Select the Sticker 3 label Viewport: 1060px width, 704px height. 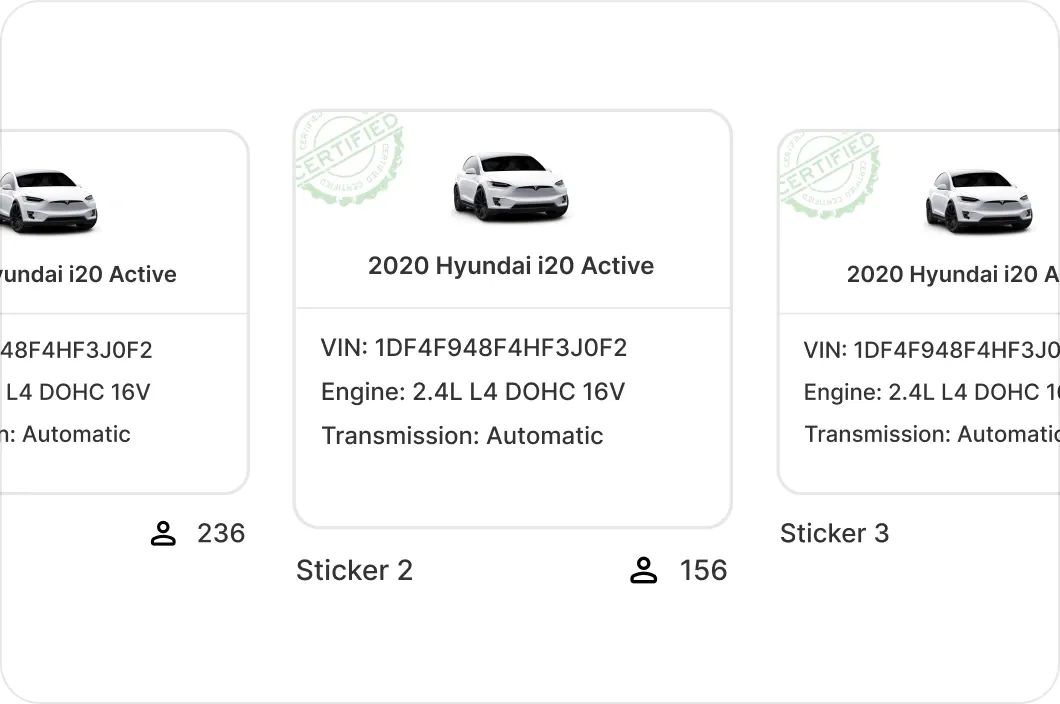(x=834, y=534)
